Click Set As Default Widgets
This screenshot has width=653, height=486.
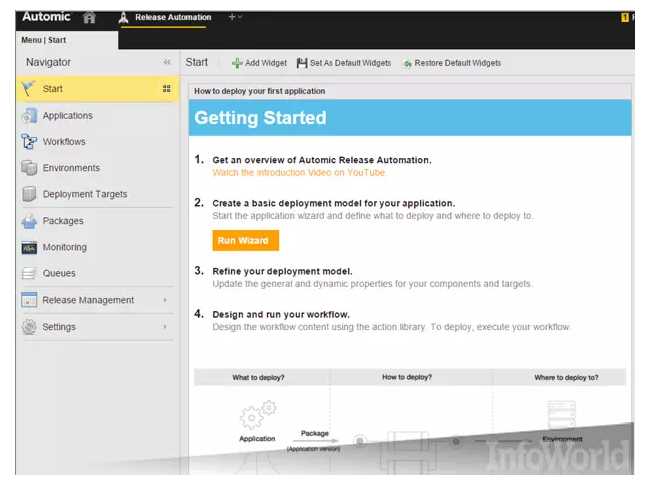[x=344, y=63]
